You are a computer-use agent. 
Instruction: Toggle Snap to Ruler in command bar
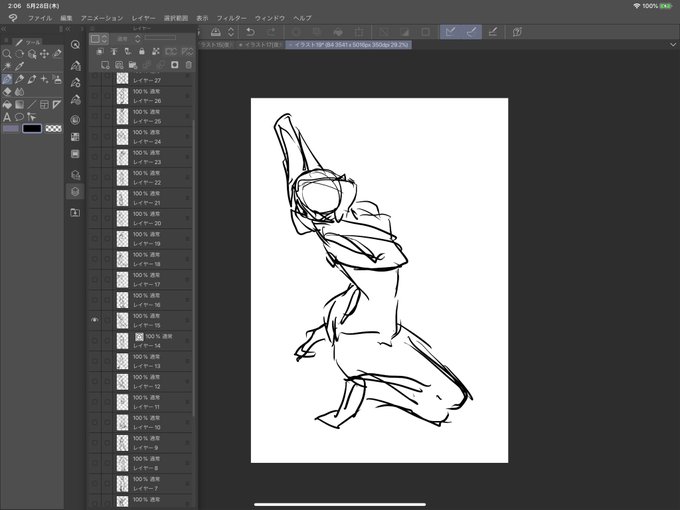coord(451,32)
